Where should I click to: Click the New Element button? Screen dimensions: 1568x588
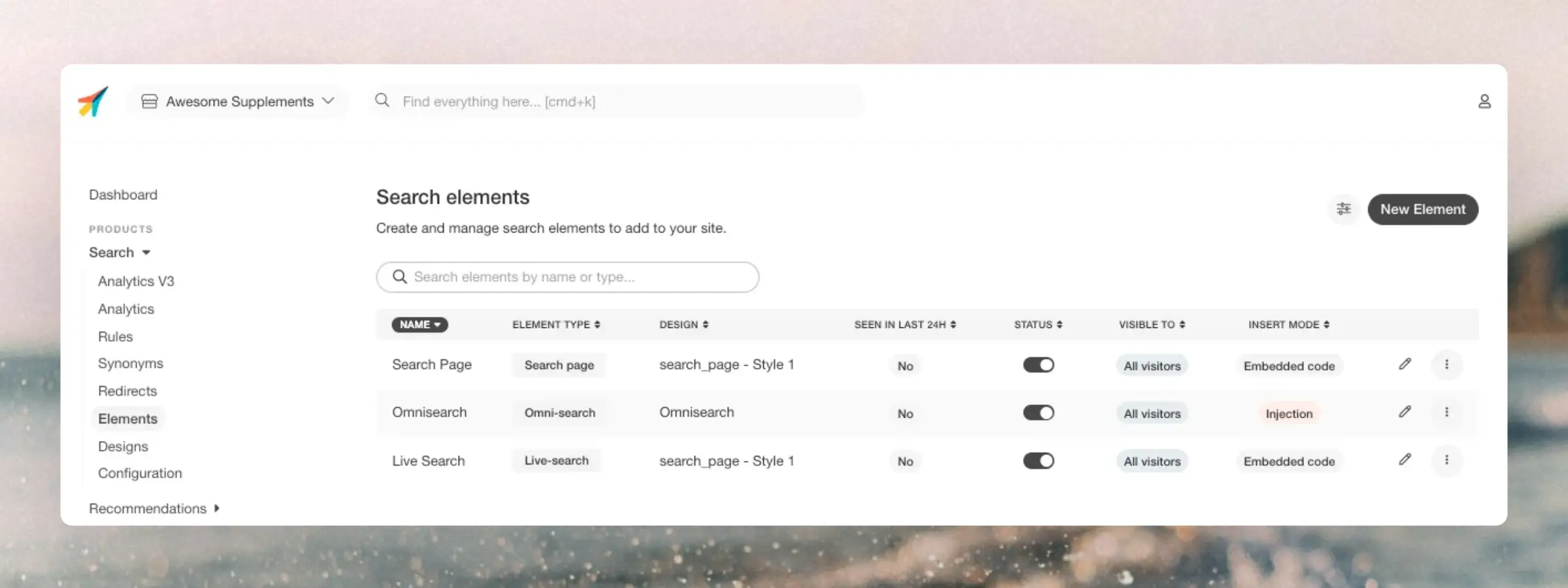pyautogui.click(x=1422, y=209)
